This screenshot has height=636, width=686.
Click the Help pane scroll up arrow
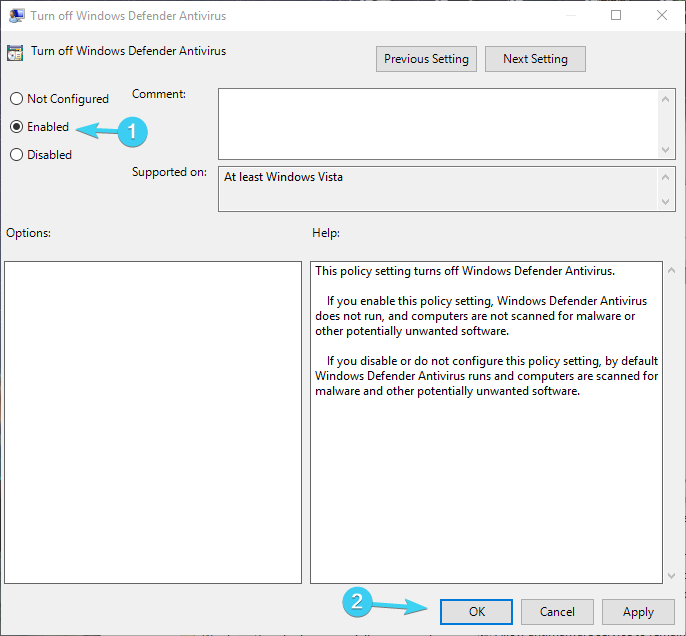click(672, 270)
